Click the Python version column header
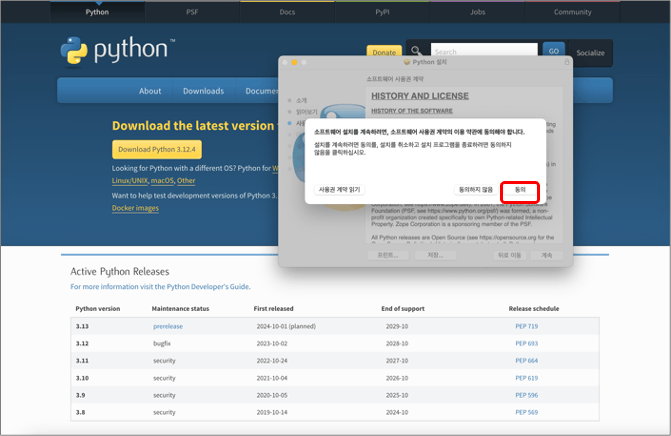The image size is (671, 436). (98, 308)
